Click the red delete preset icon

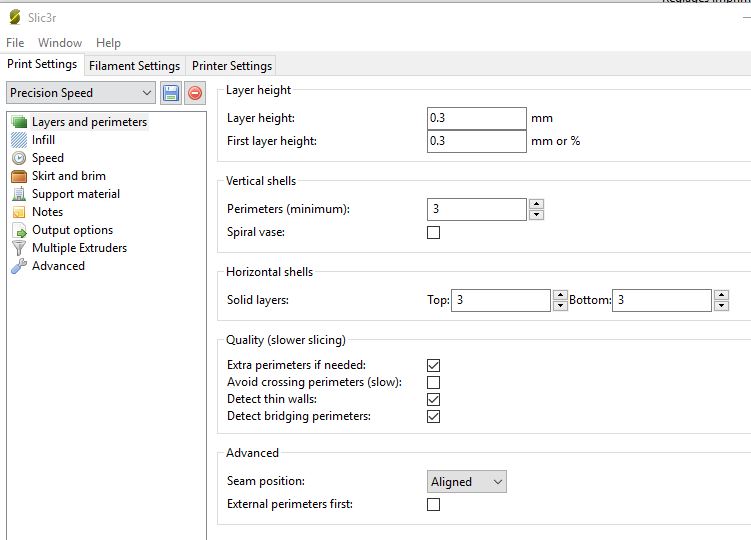[195, 93]
